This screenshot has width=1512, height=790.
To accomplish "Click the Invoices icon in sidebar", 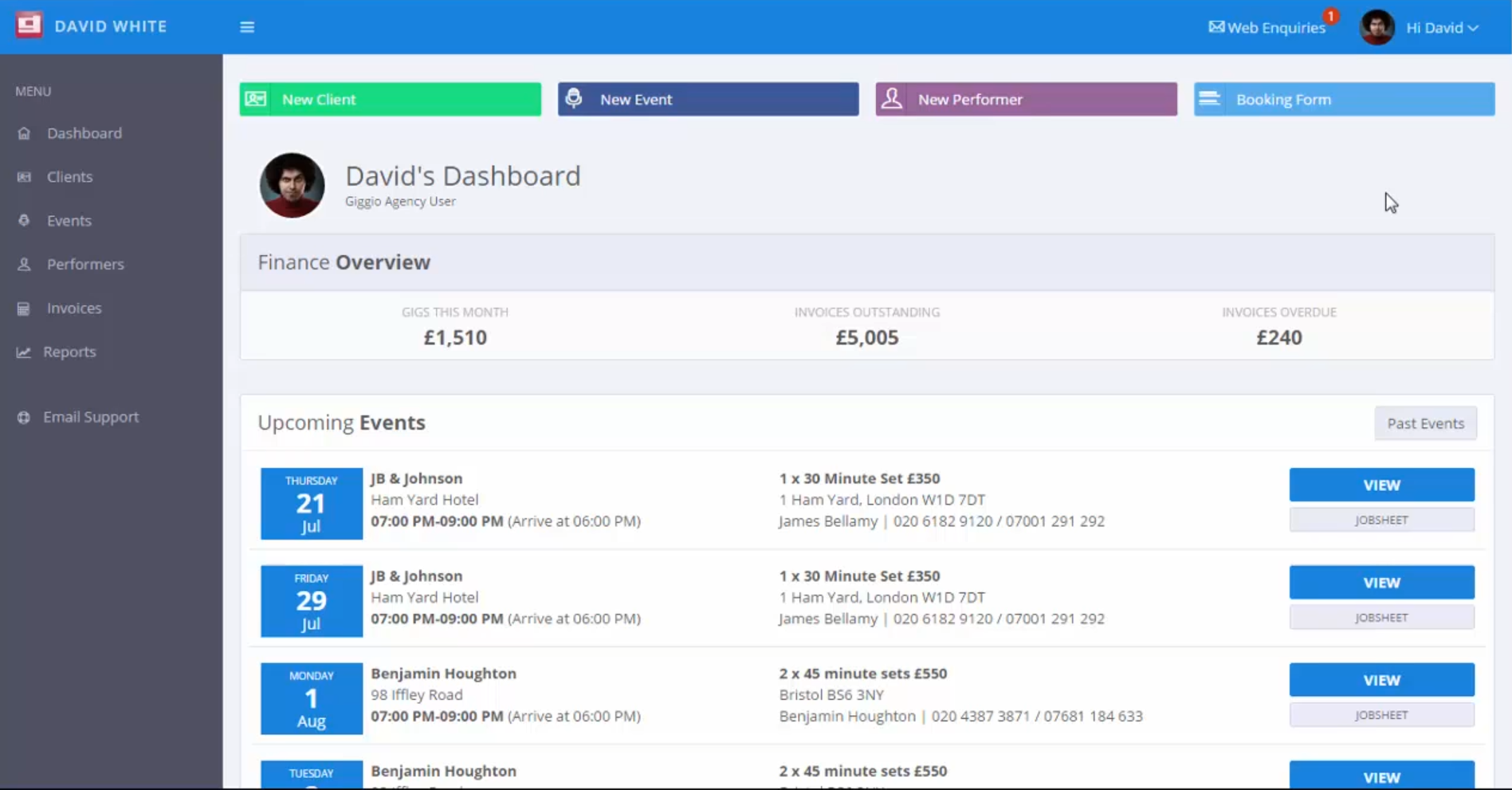I will coord(24,309).
